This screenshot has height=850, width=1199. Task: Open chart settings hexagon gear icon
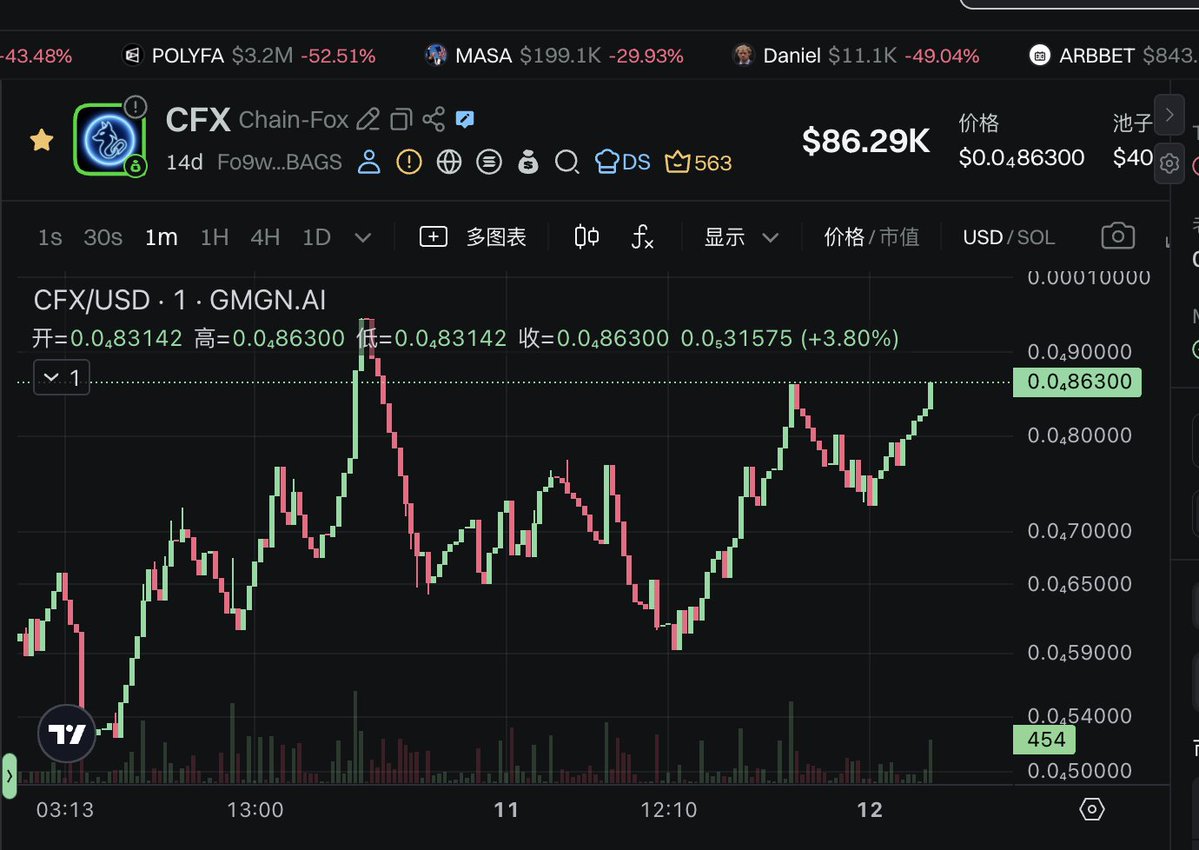[1092, 809]
